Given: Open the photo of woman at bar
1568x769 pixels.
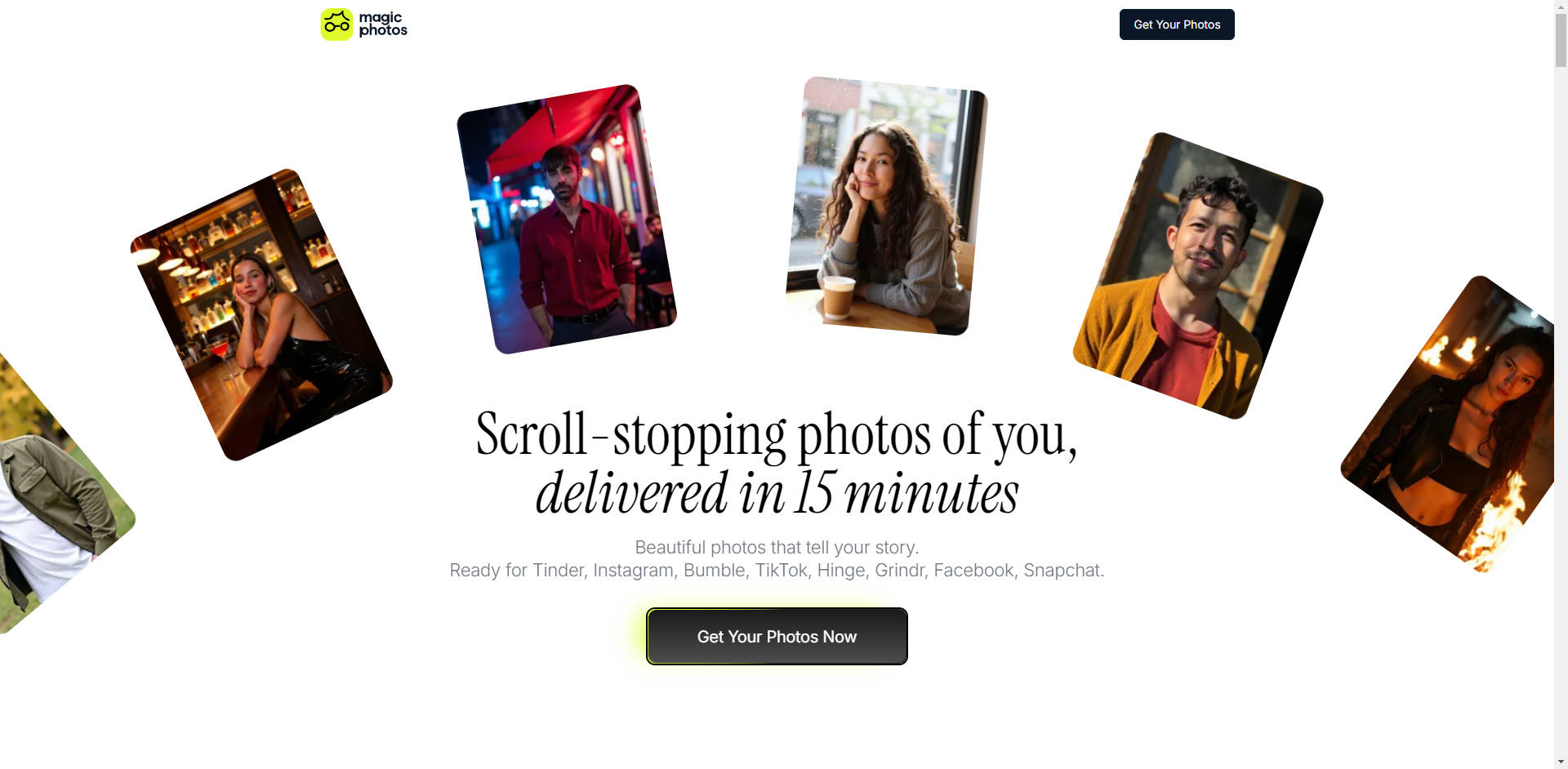Looking at the screenshot, I should 261,315.
